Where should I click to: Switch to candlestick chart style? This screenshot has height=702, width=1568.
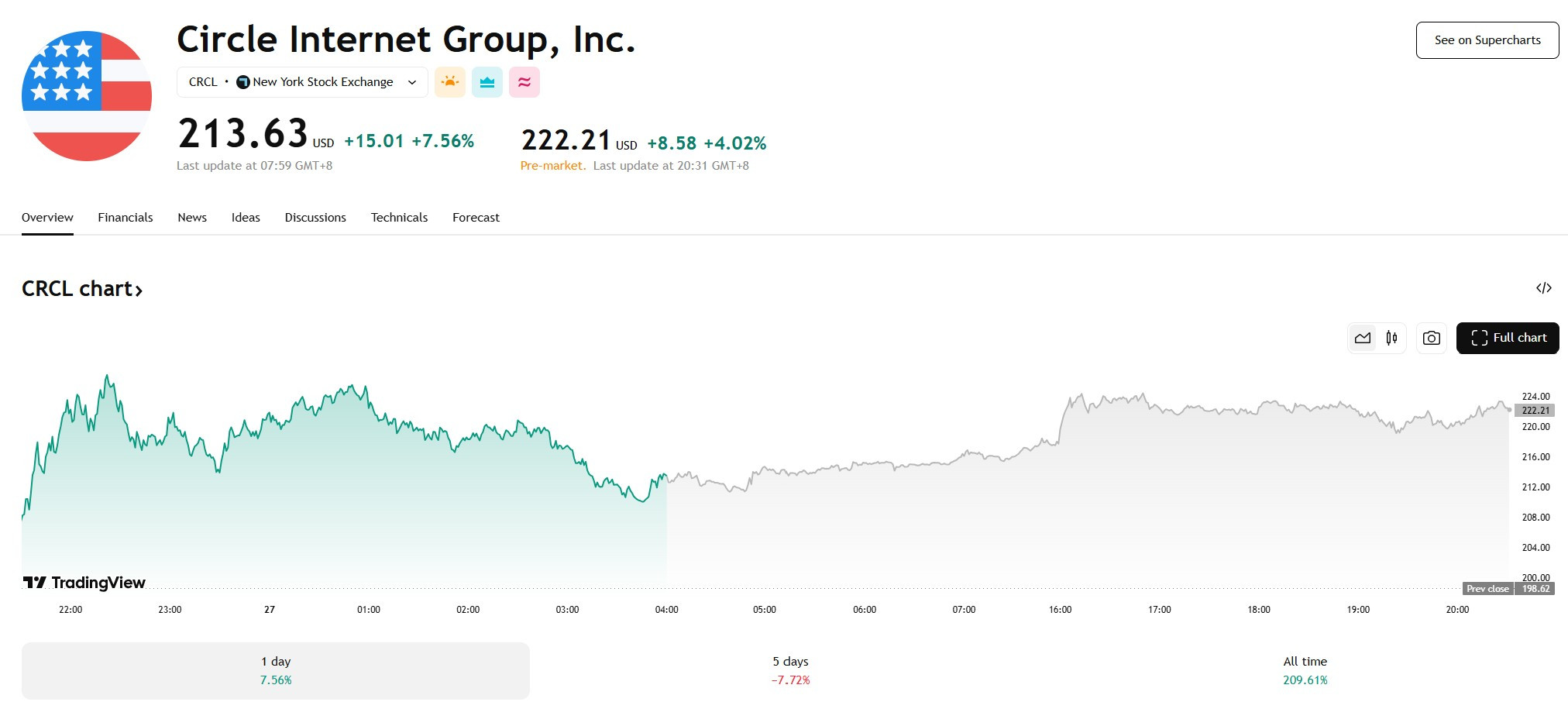coord(1391,338)
